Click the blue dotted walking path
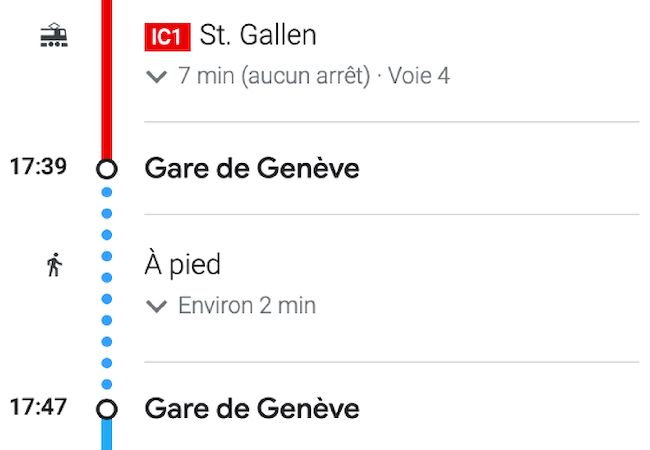 coord(107,290)
